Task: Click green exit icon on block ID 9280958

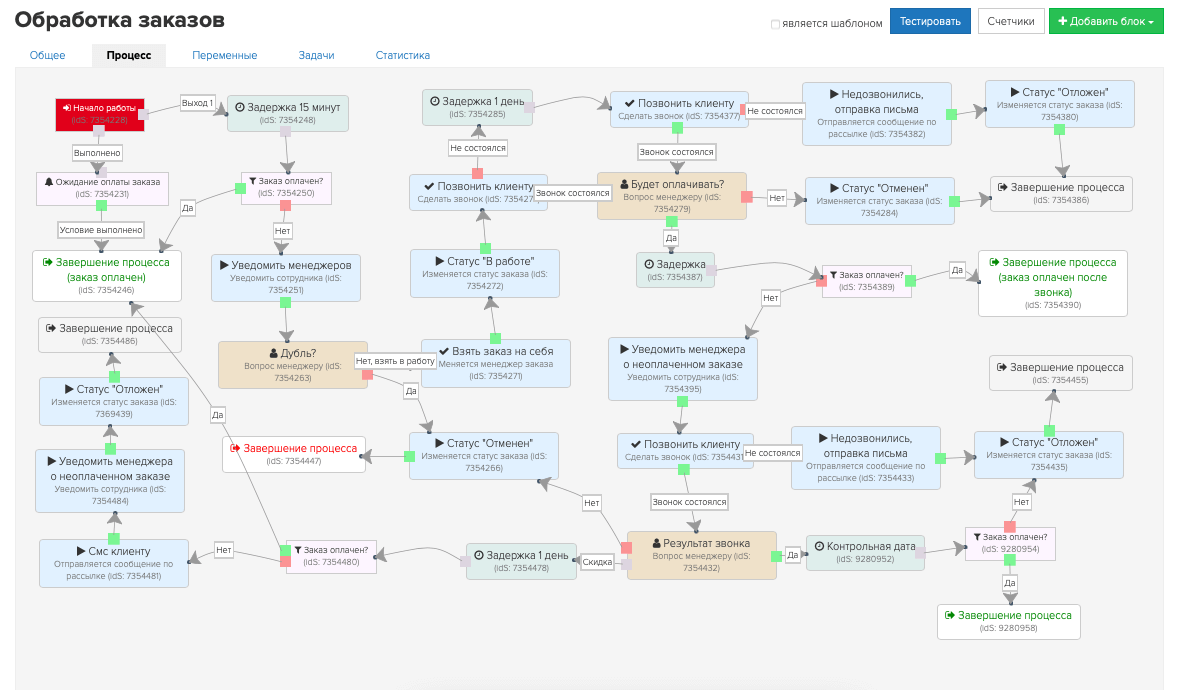Action: tap(950, 615)
